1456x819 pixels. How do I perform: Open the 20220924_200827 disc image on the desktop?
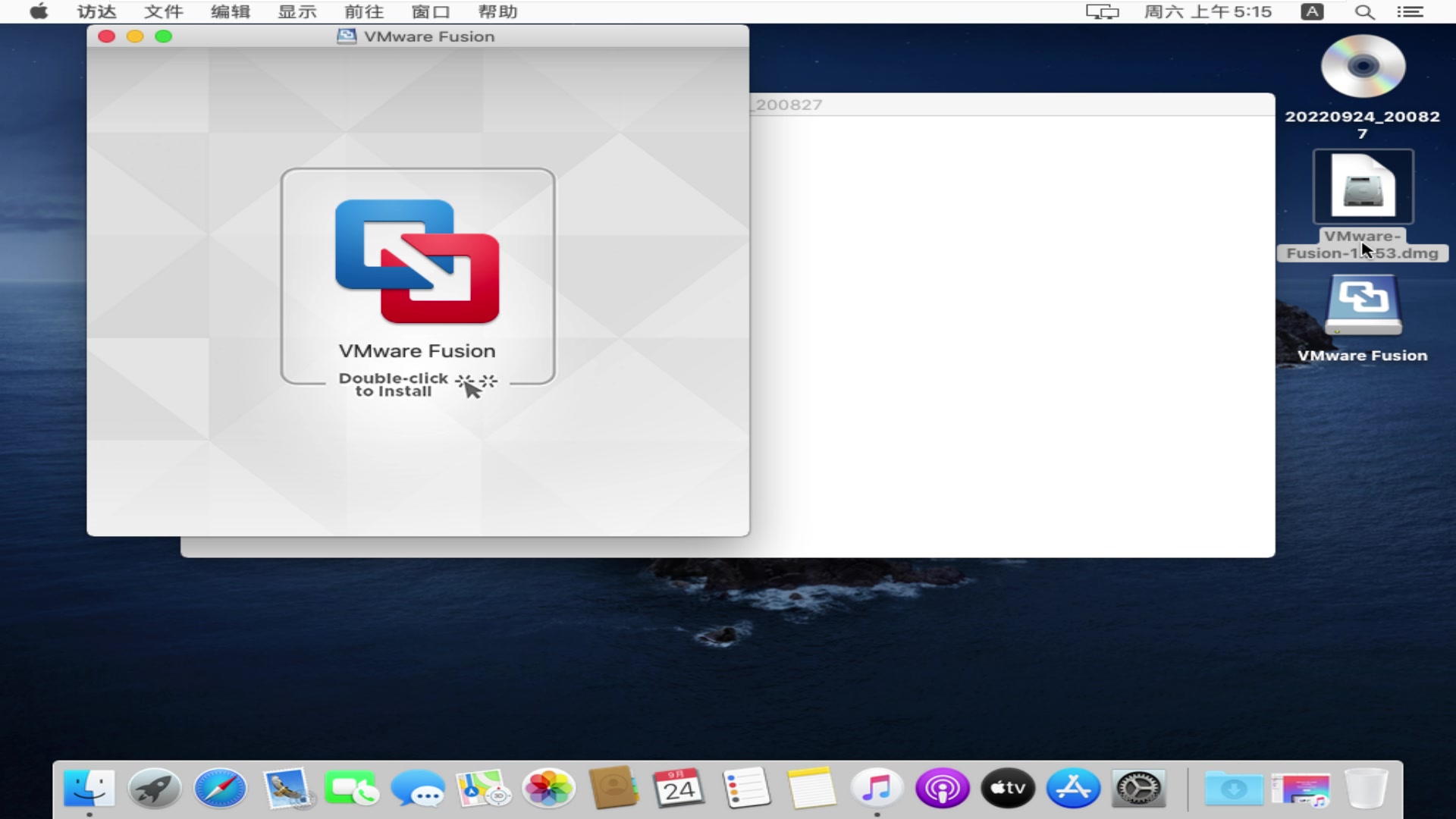(x=1362, y=67)
